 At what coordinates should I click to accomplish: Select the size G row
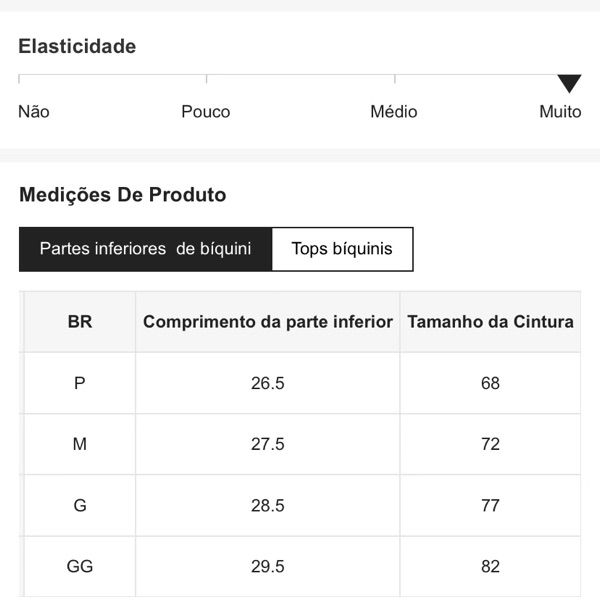coord(80,505)
